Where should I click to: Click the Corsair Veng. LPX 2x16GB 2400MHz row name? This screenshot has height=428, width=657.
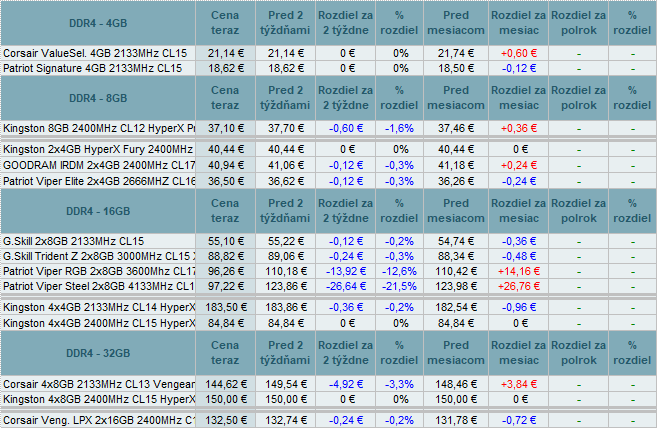click(99, 420)
